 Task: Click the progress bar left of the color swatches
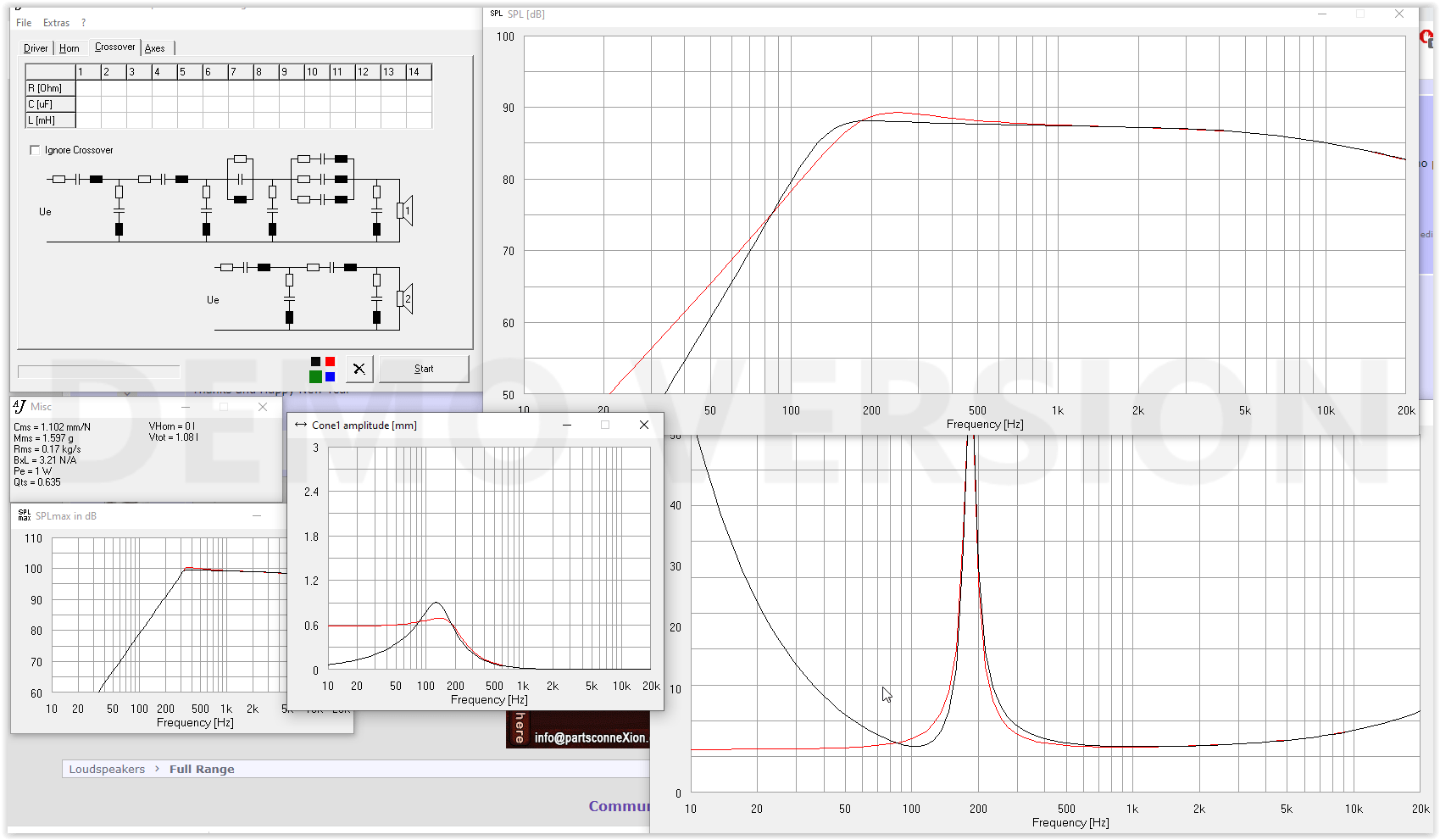99,371
